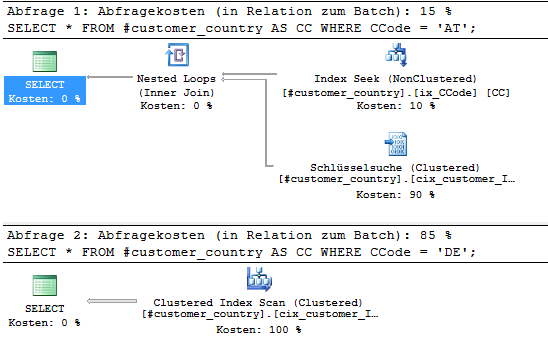The image size is (548, 361).
Task: Select the Clustered Index Scan icon
Action: coord(259,279)
